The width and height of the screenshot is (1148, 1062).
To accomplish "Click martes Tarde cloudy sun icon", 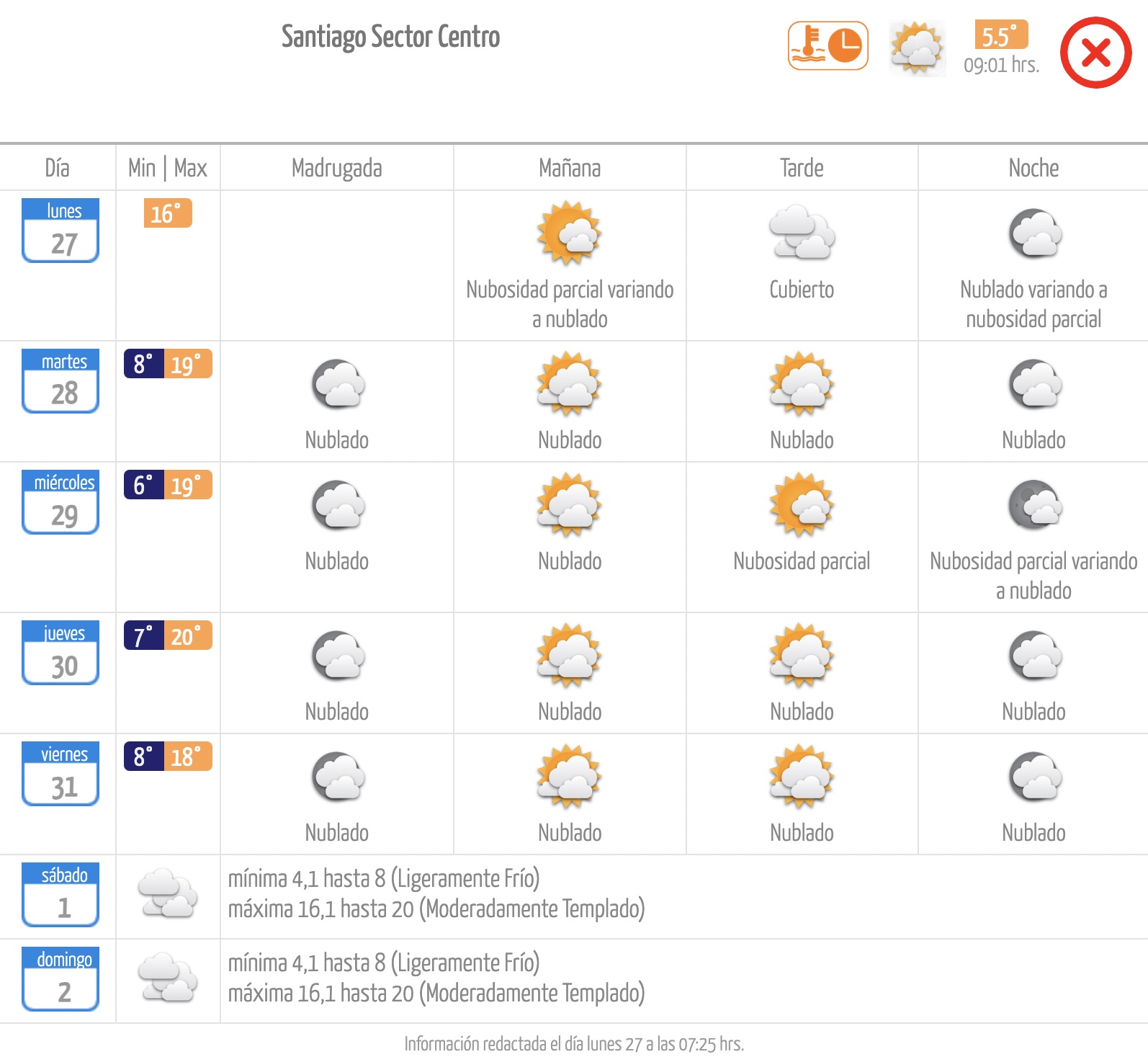I will [802, 384].
